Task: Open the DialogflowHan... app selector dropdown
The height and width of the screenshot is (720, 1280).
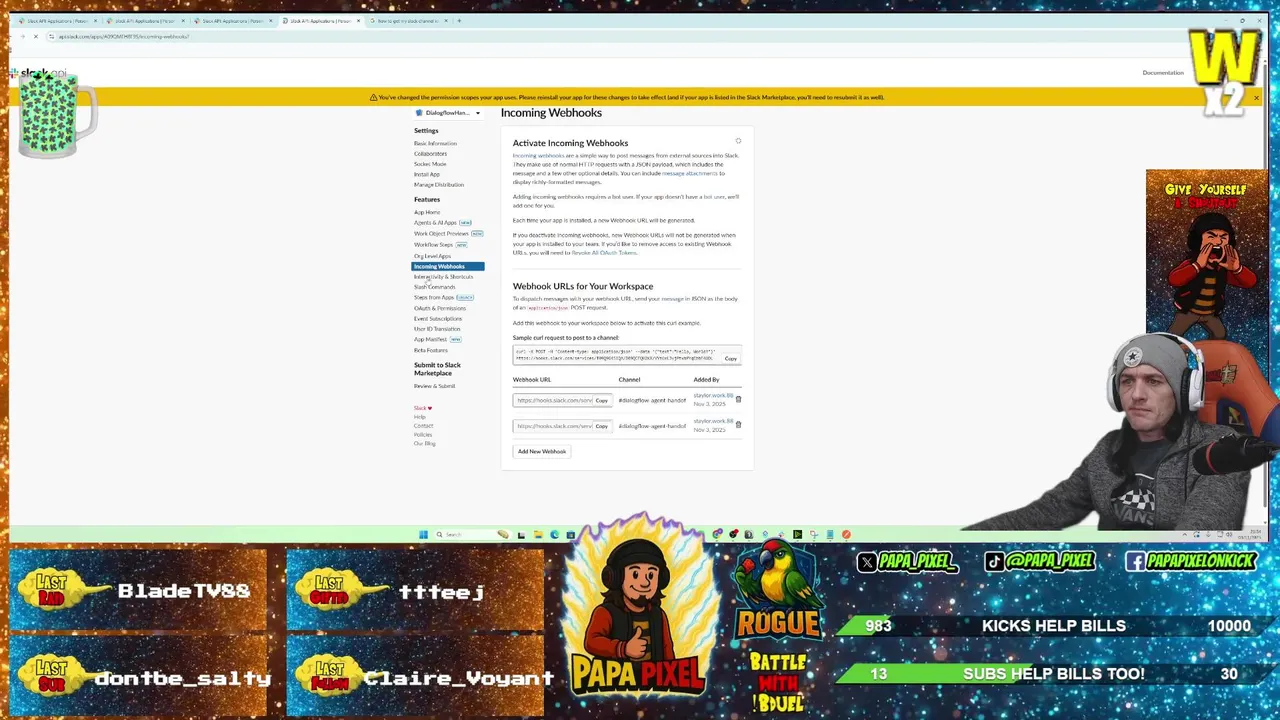Action: (x=448, y=113)
